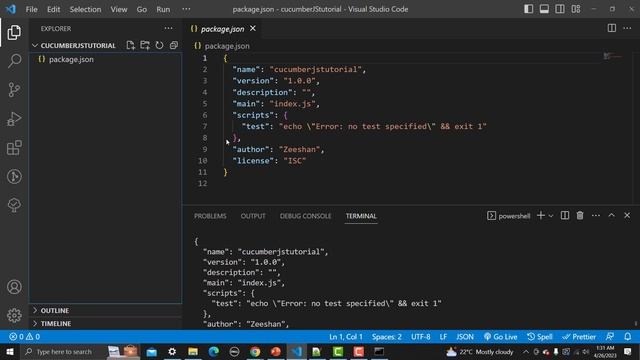Open the Manage gear in activity bar
Viewport: 640px width, 360px height.
(14, 315)
